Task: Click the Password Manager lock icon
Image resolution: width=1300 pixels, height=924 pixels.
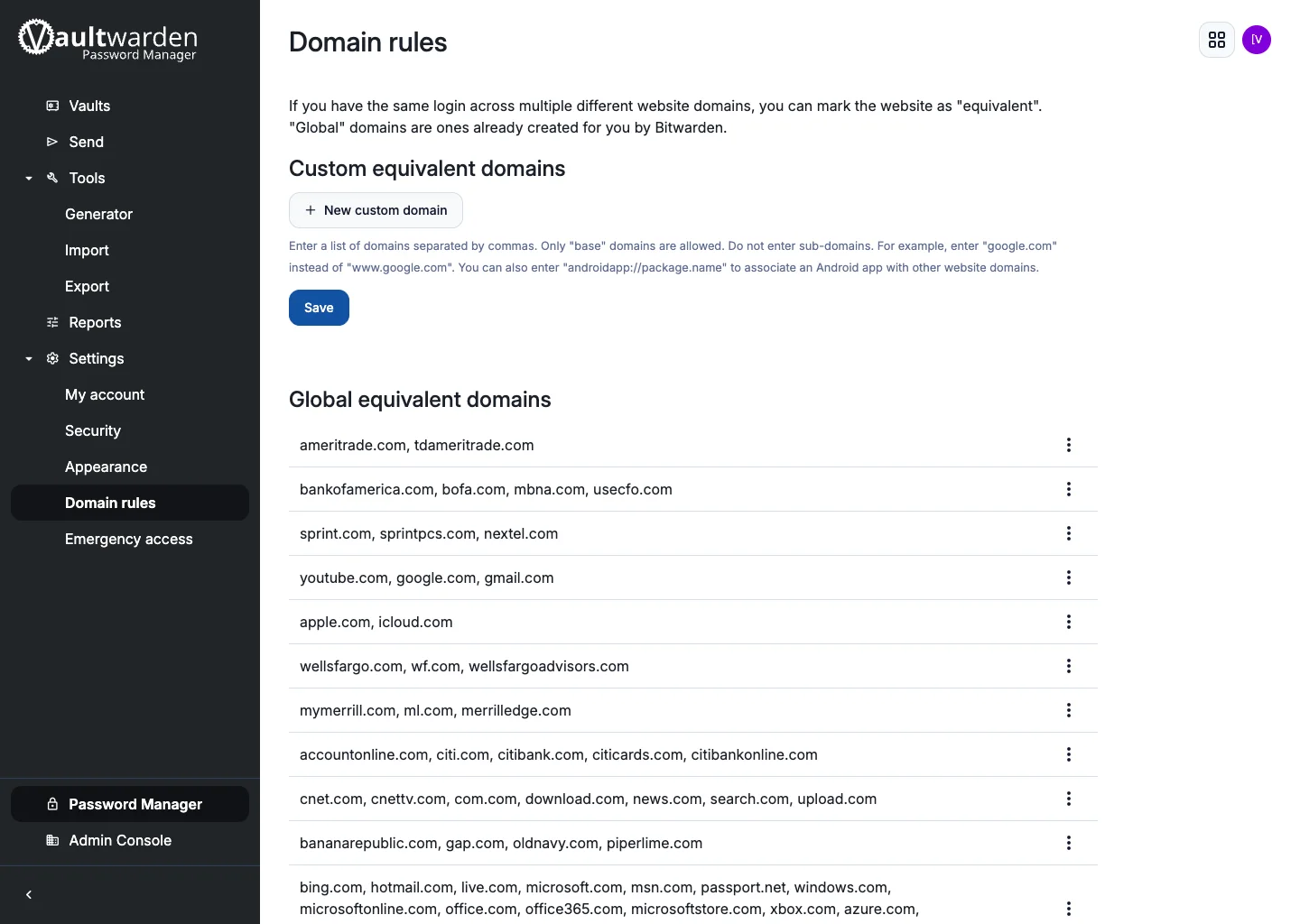Action: tap(52, 804)
